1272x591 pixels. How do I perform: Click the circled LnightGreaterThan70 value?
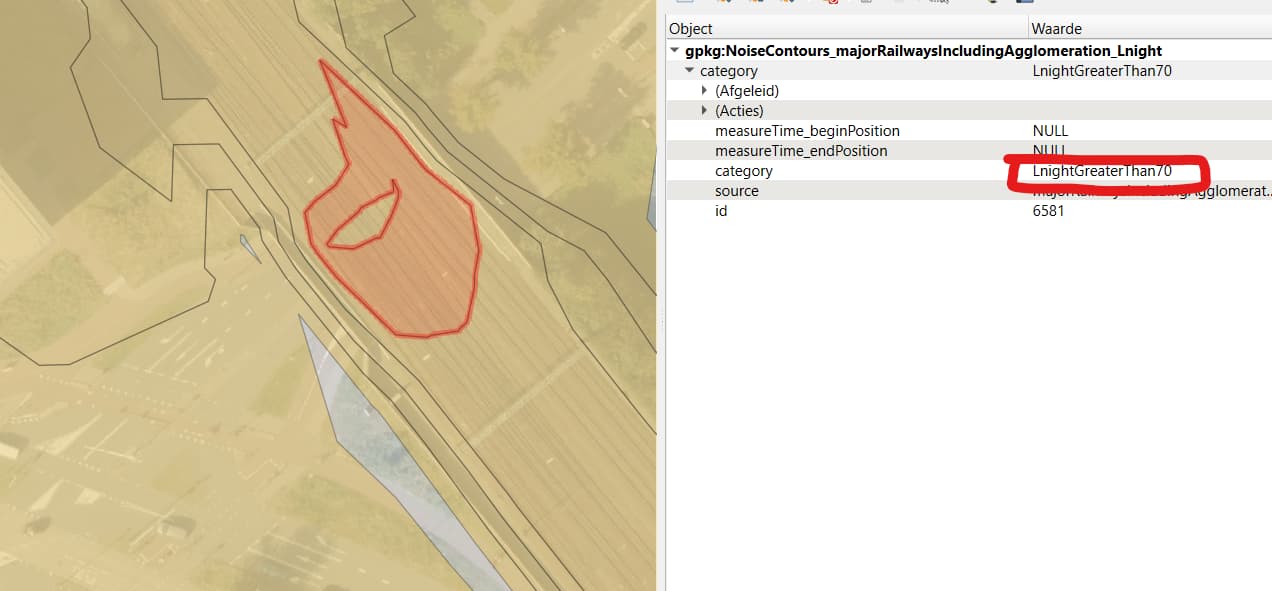point(1102,171)
